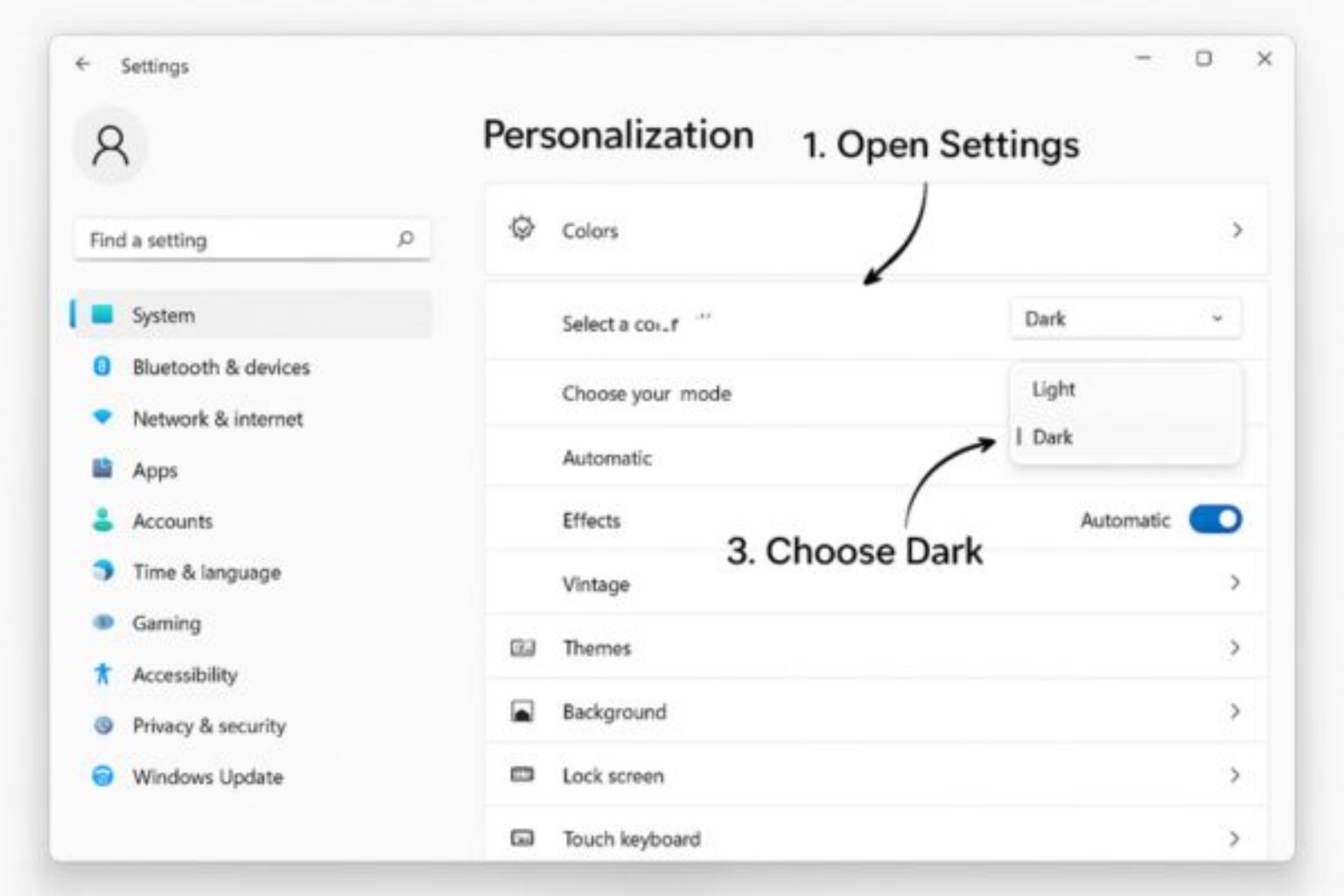Click the Themes icon
The height and width of the screenshot is (896, 1344).
point(522,647)
